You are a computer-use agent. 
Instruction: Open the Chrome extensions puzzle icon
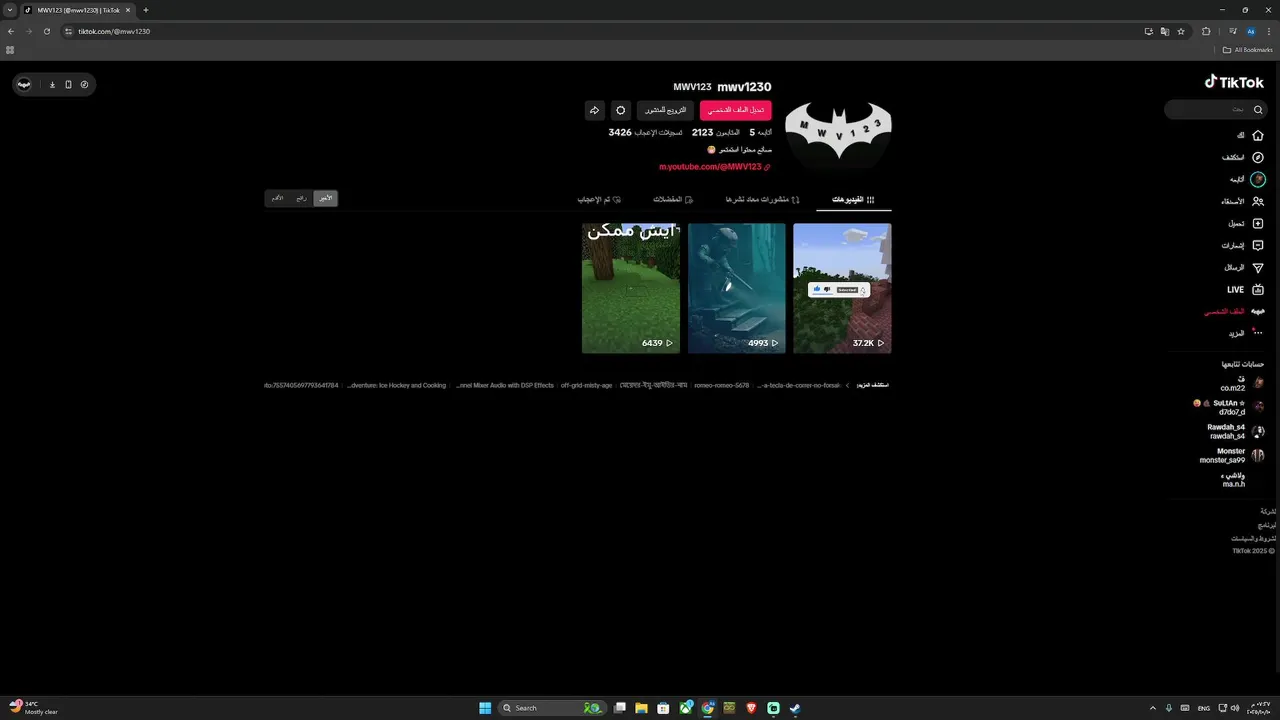click(1206, 31)
